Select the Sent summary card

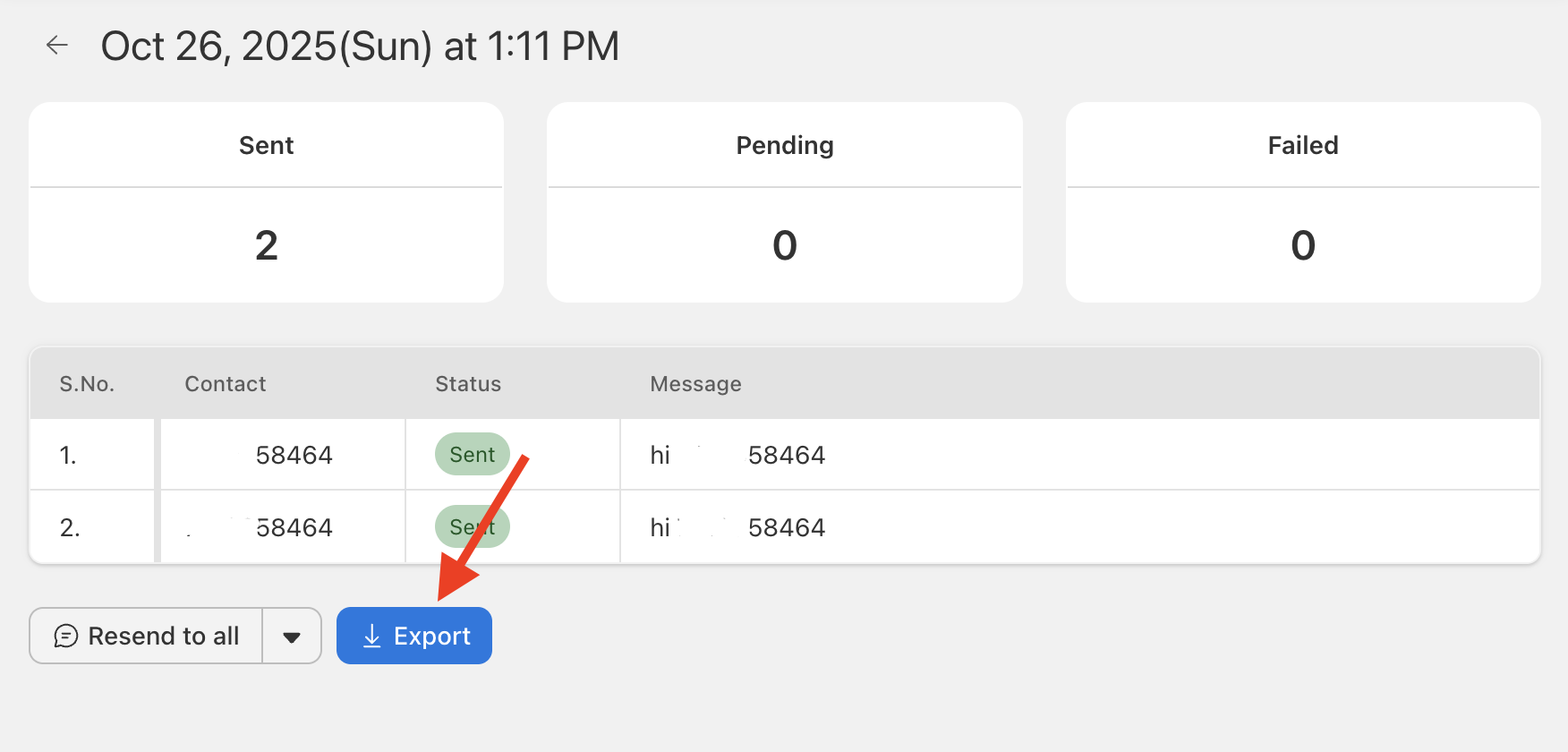tap(267, 202)
